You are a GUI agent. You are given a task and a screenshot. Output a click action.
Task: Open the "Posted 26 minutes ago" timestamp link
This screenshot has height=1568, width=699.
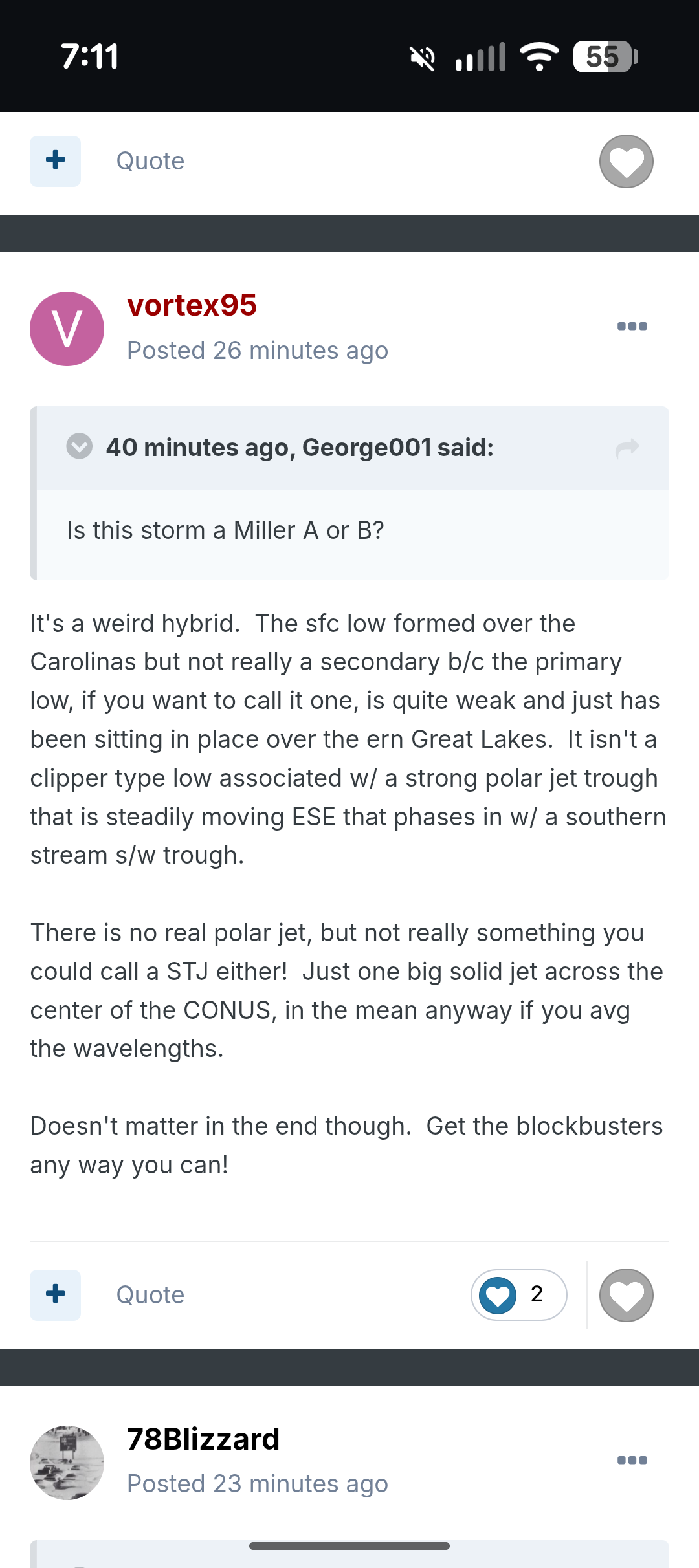pyautogui.click(x=258, y=351)
